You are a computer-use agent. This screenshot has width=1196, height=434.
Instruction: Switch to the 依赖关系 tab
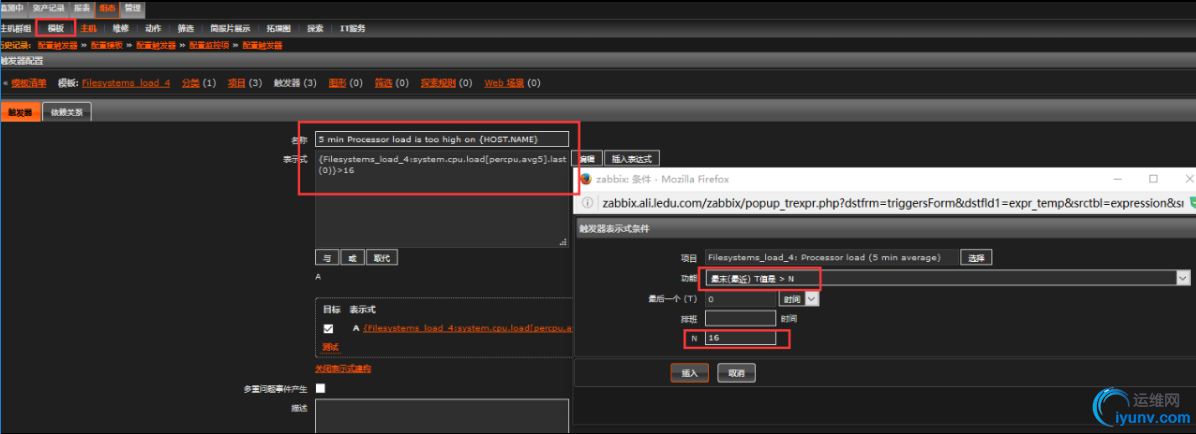(67, 112)
